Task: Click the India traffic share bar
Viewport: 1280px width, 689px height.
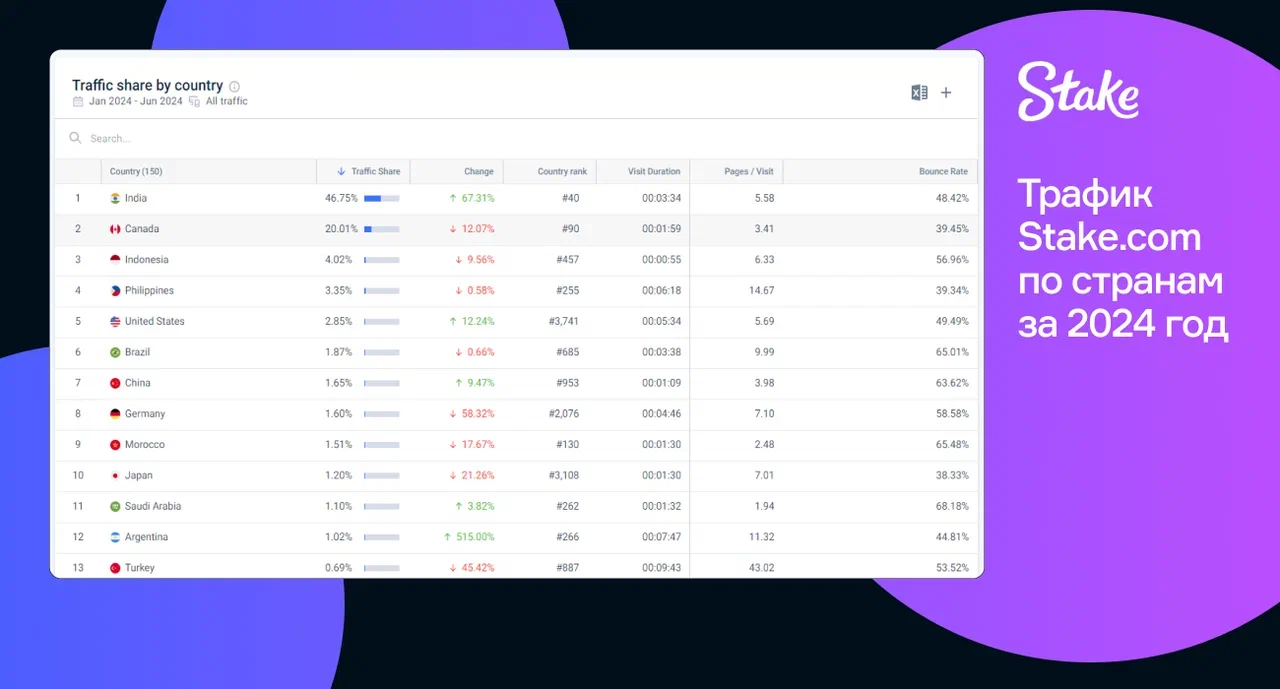Action: pyautogui.click(x=381, y=199)
